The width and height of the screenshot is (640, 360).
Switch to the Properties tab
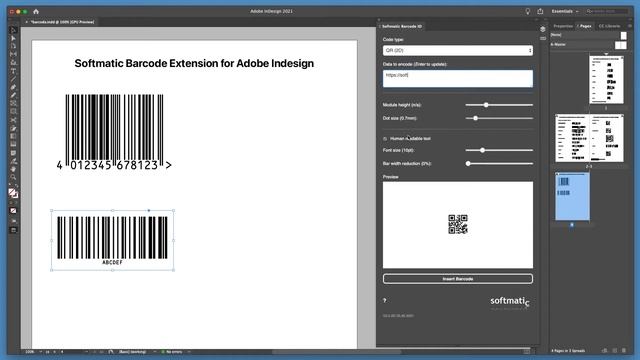click(563, 26)
